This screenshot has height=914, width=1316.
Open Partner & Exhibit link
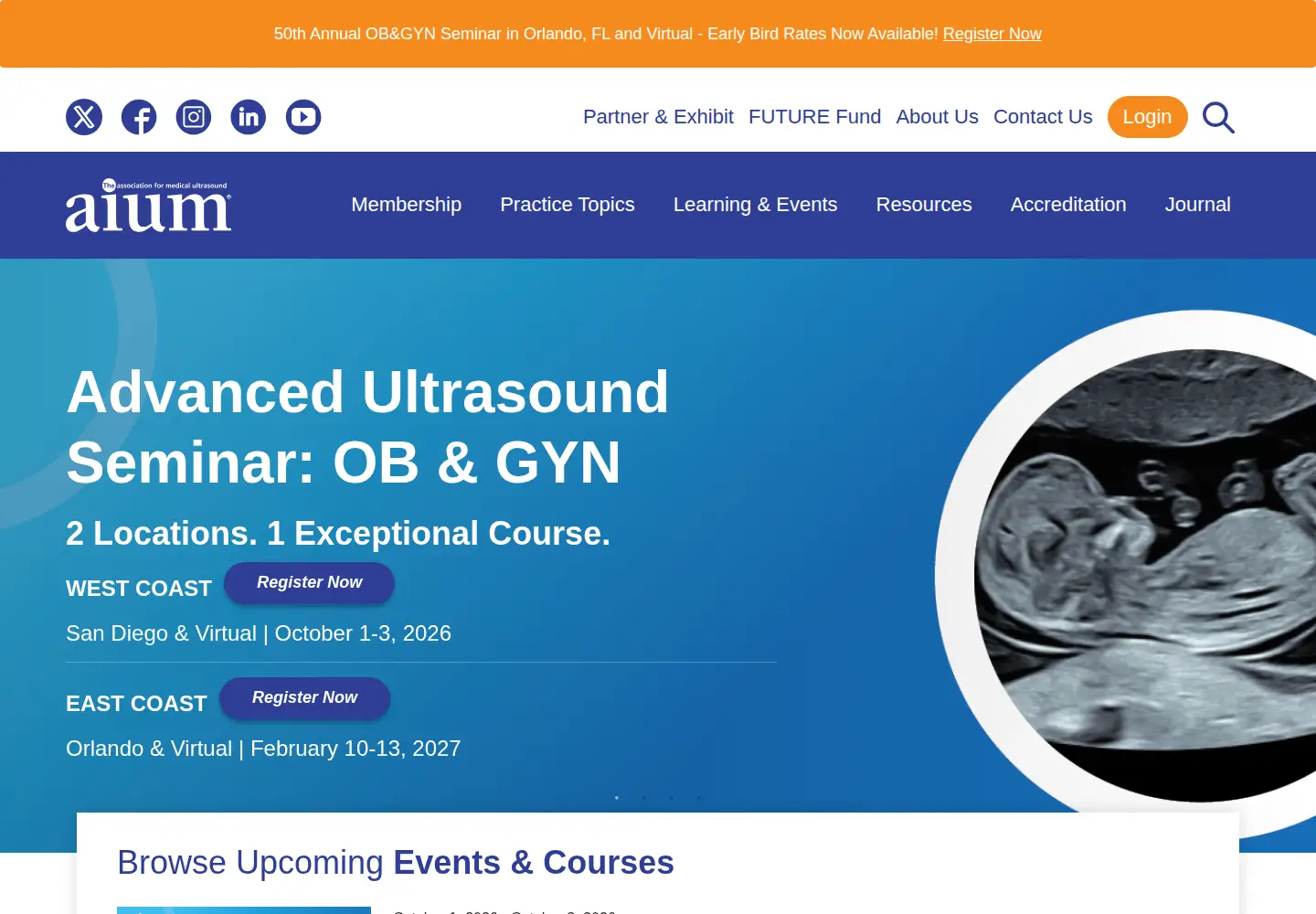pos(658,117)
